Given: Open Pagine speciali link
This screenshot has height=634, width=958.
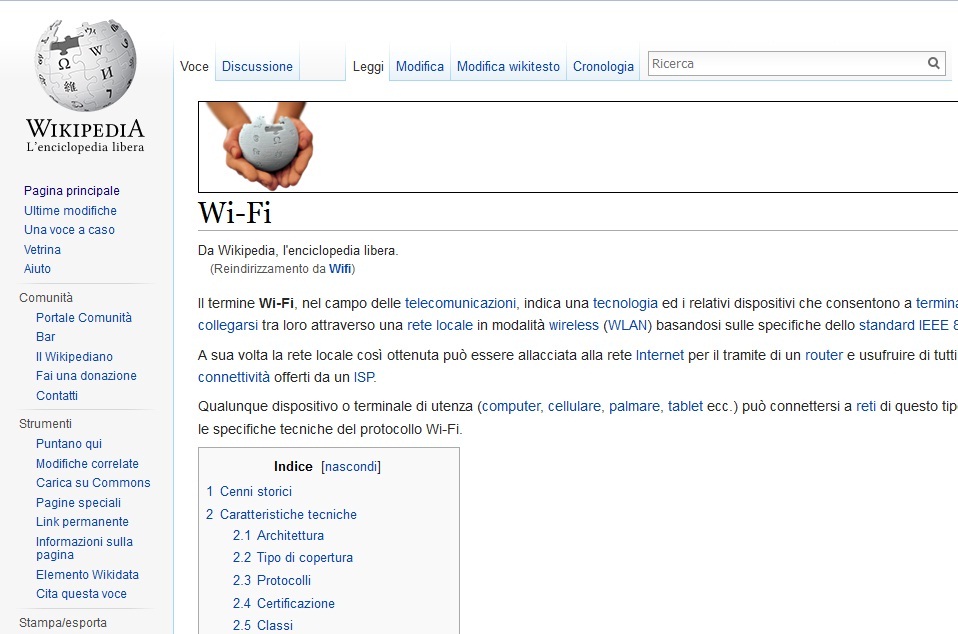Looking at the screenshot, I should (78, 503).
